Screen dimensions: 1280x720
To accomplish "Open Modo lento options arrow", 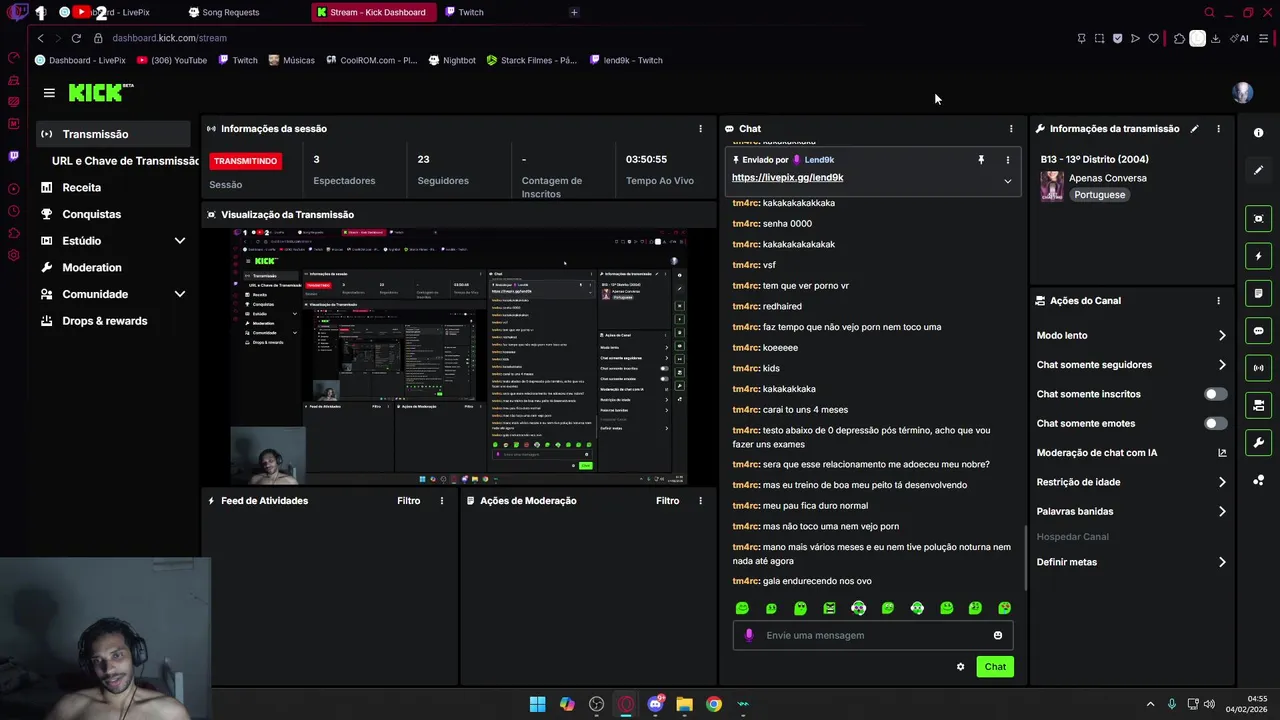I will click(1221, 336).
